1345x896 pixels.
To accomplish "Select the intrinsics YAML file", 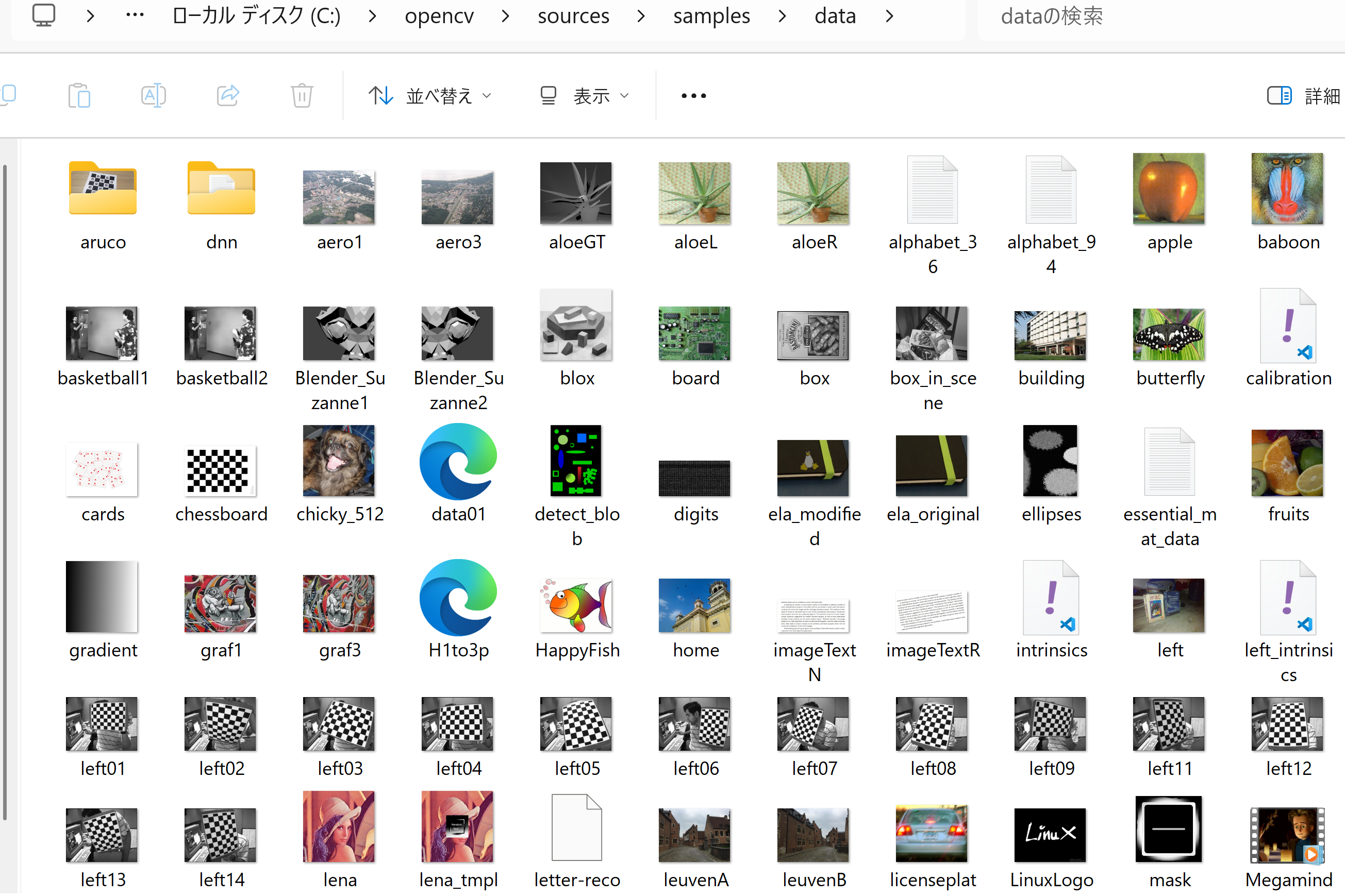I will pyautogui.click(x=1051, y=597).
